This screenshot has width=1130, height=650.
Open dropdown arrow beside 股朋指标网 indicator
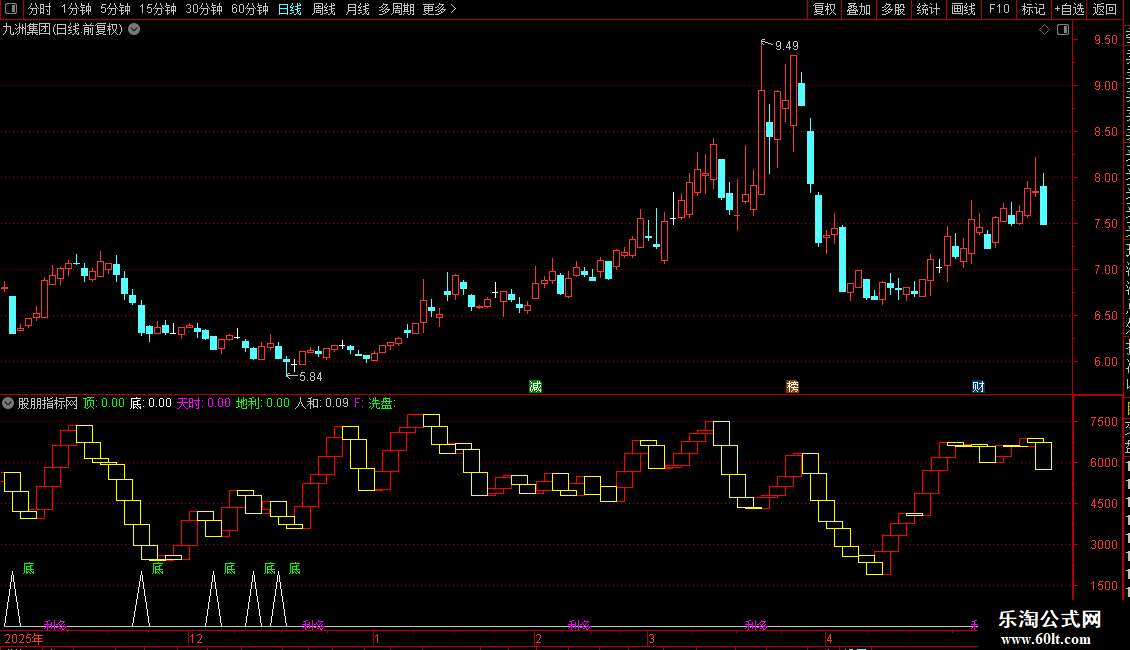[x=8, y=404]
